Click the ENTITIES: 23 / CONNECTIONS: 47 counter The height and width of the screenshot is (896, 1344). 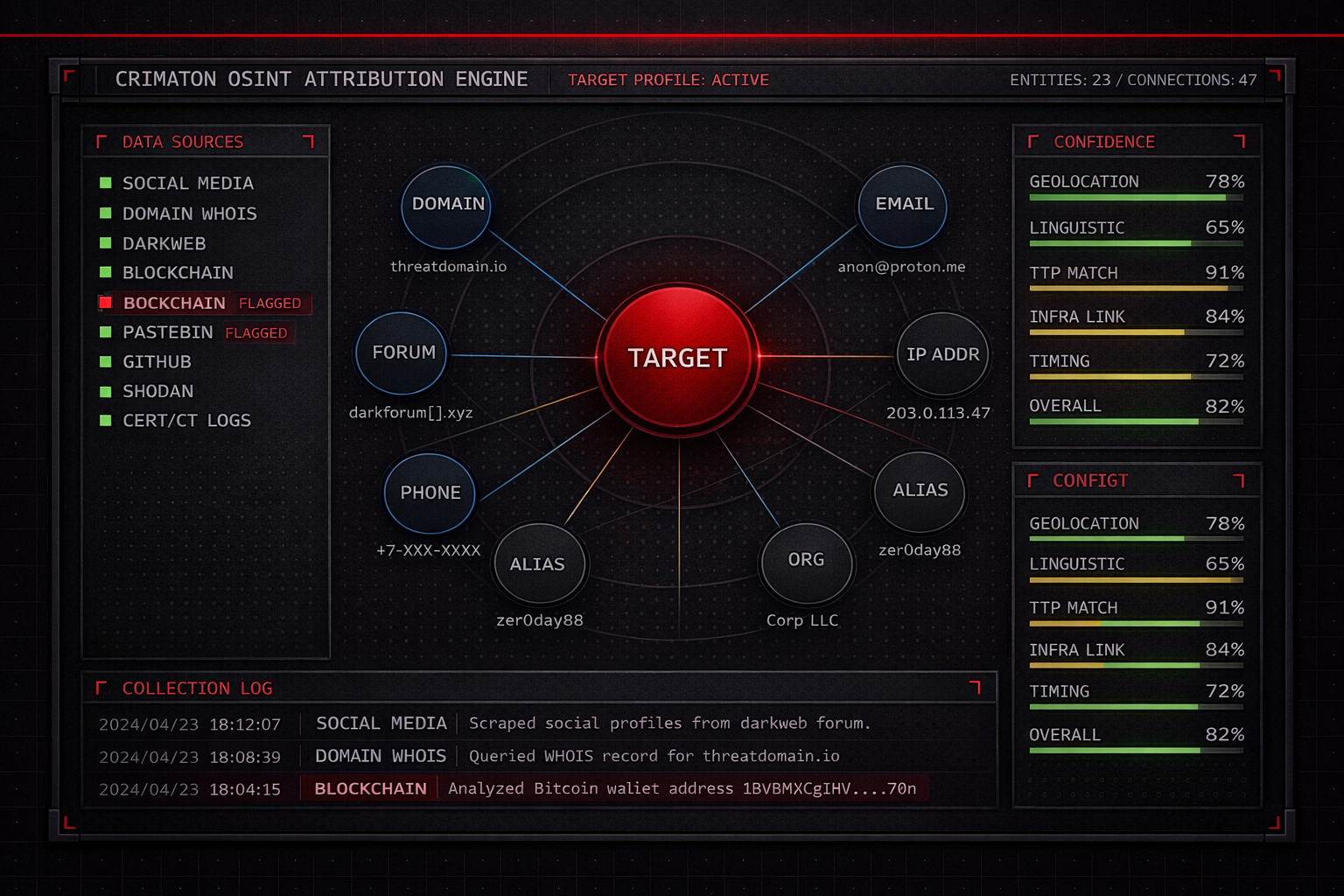point(1134,80)
